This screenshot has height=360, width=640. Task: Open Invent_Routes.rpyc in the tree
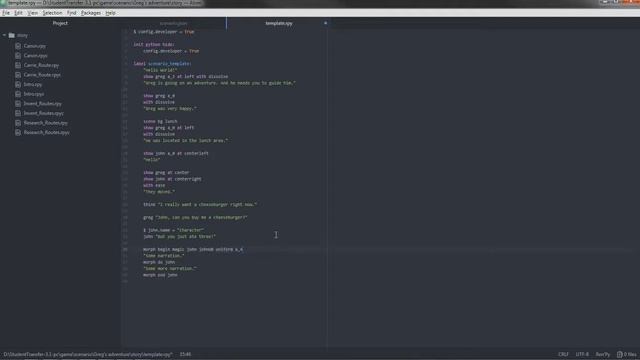[x=43, y=113]
